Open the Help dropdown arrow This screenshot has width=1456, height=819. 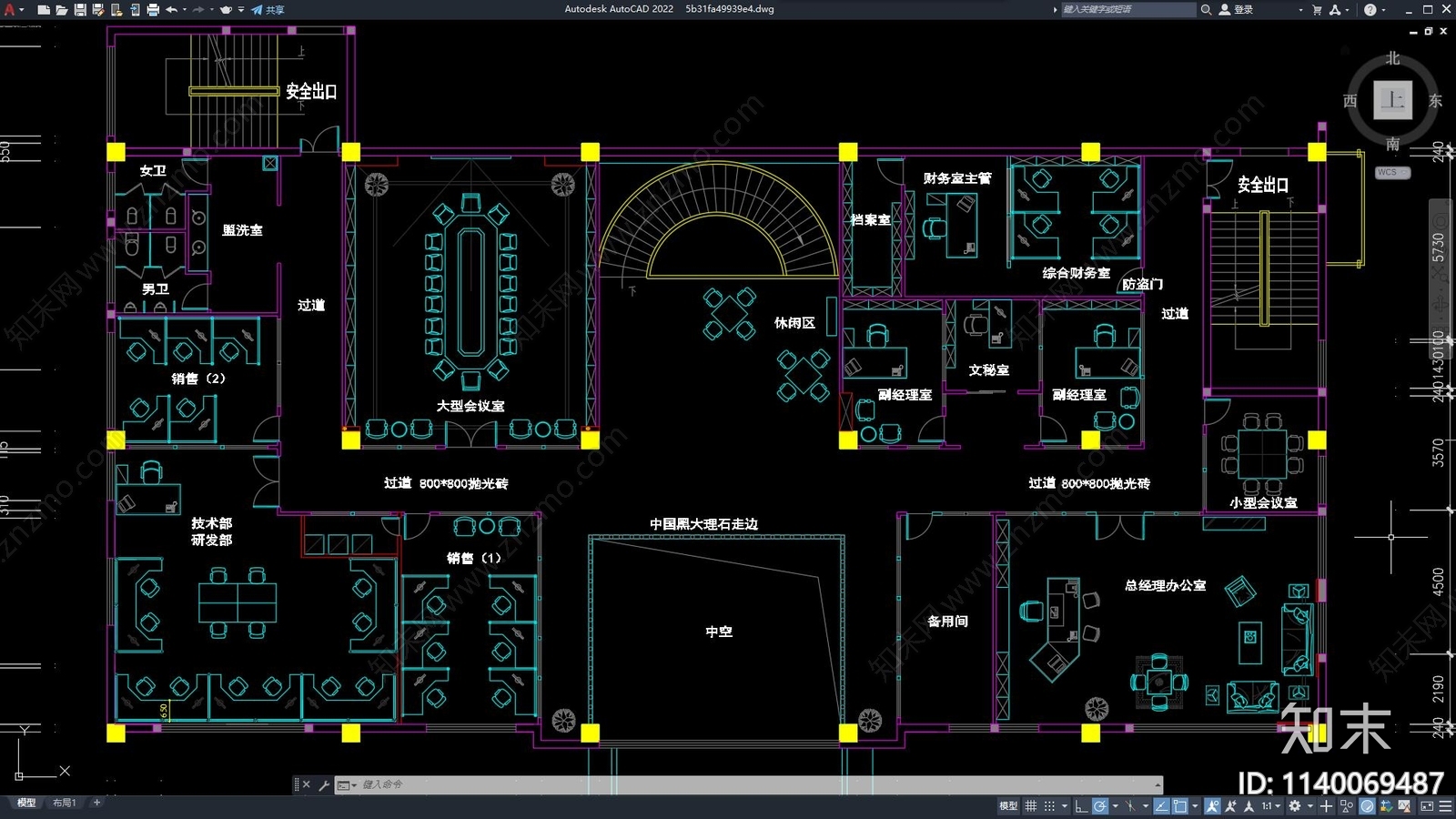(x=1383, y=9)
